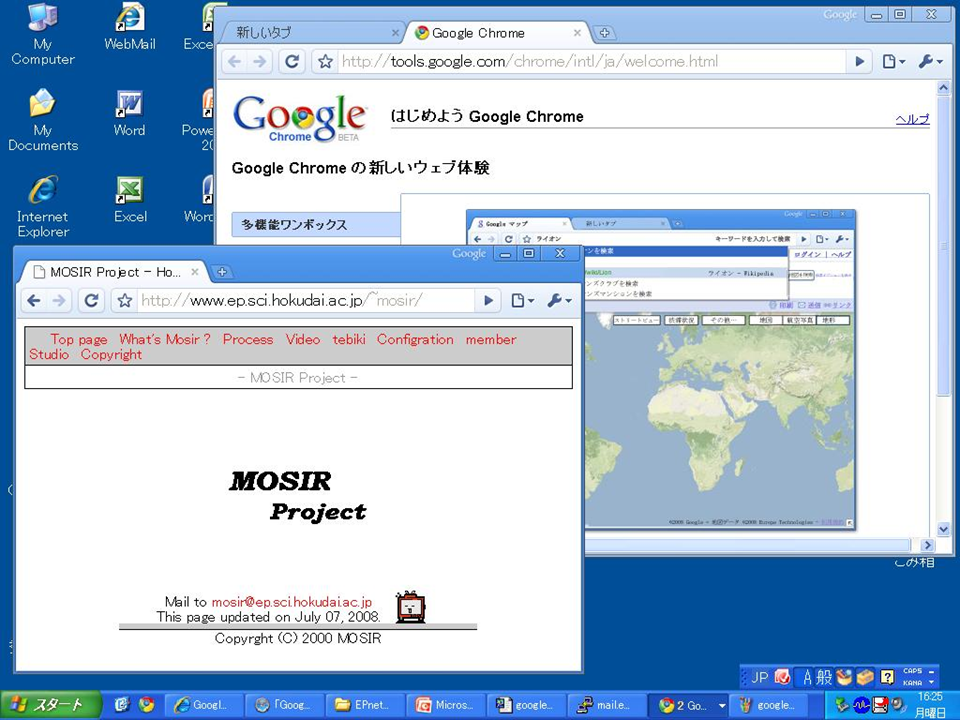Open My Documents desktop icon

[x=42, y=120]
